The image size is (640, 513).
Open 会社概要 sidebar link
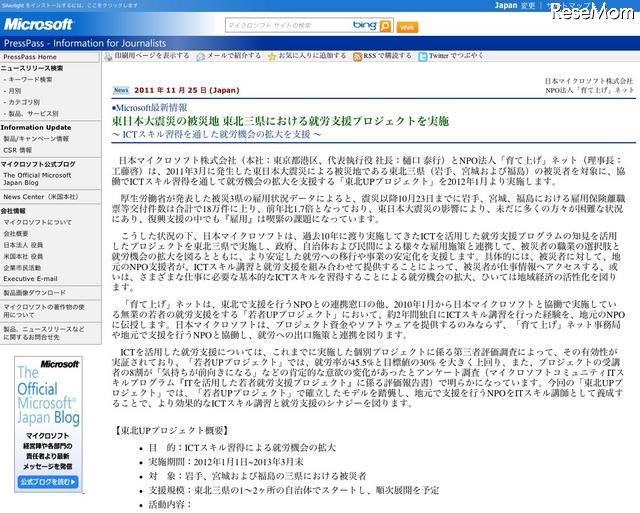coord(16,234)
